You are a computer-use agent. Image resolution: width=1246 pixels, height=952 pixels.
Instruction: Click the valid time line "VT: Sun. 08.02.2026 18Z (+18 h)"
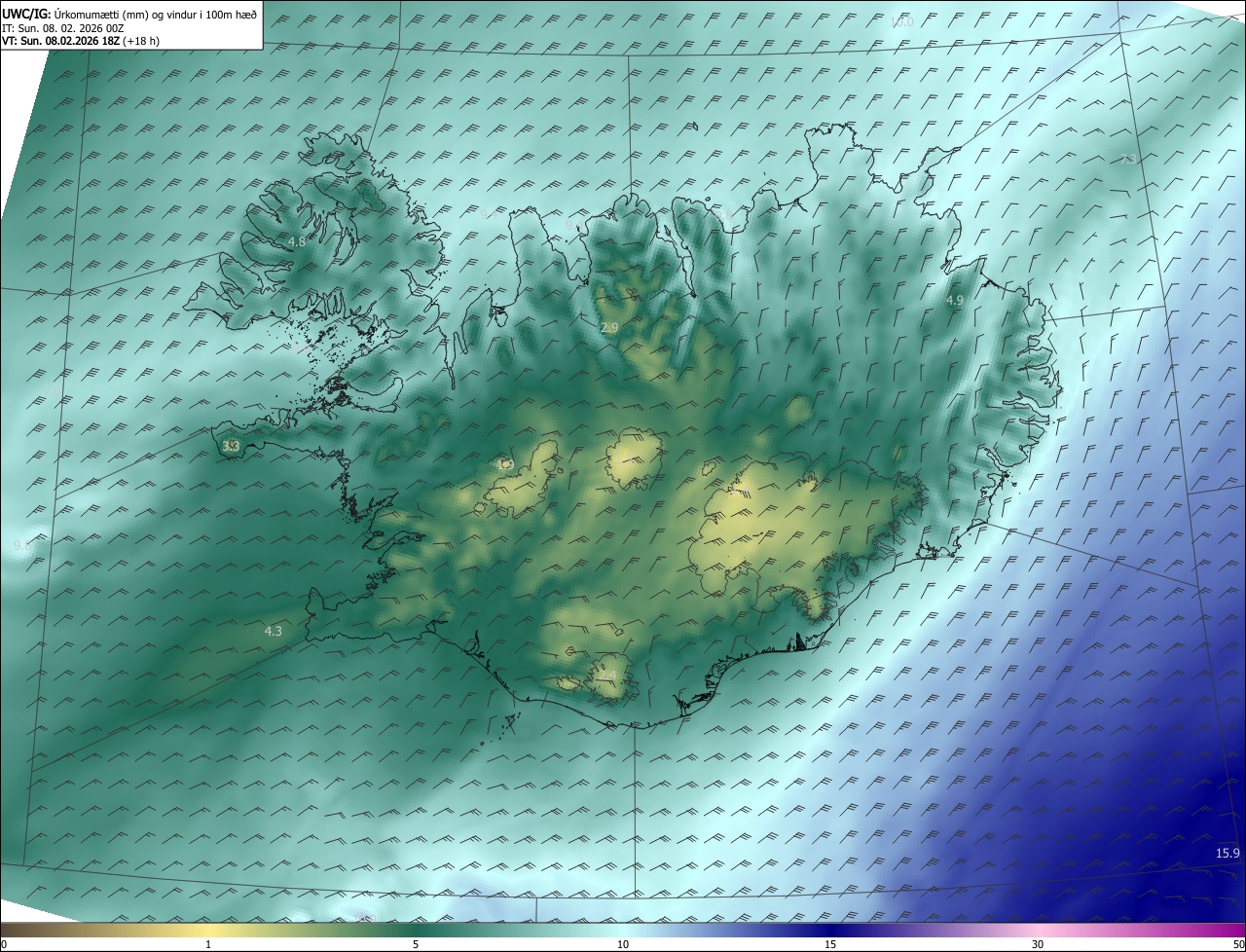(82, 41)
